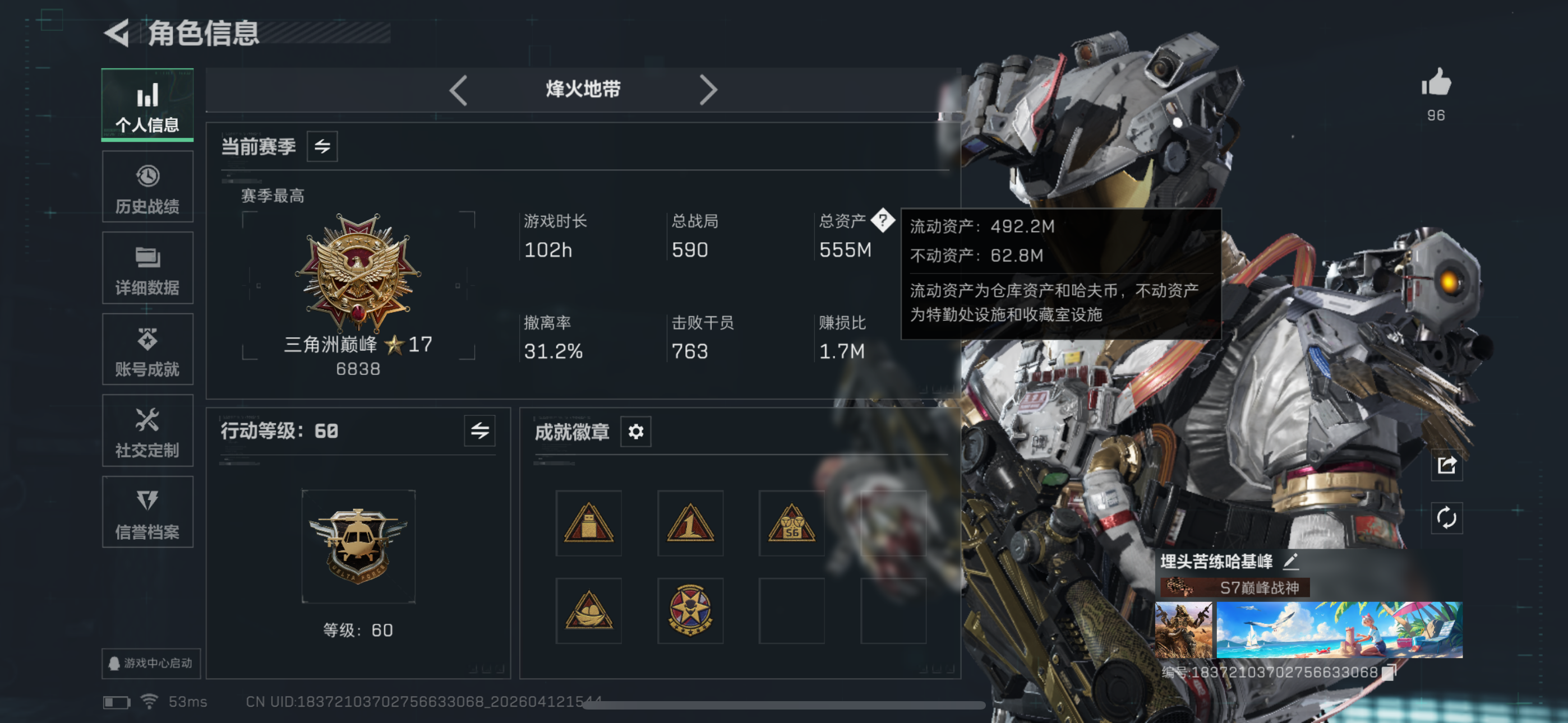Click the question mark beside 总资产
Screen dimensions: 1568x723
tap(882, 220)
